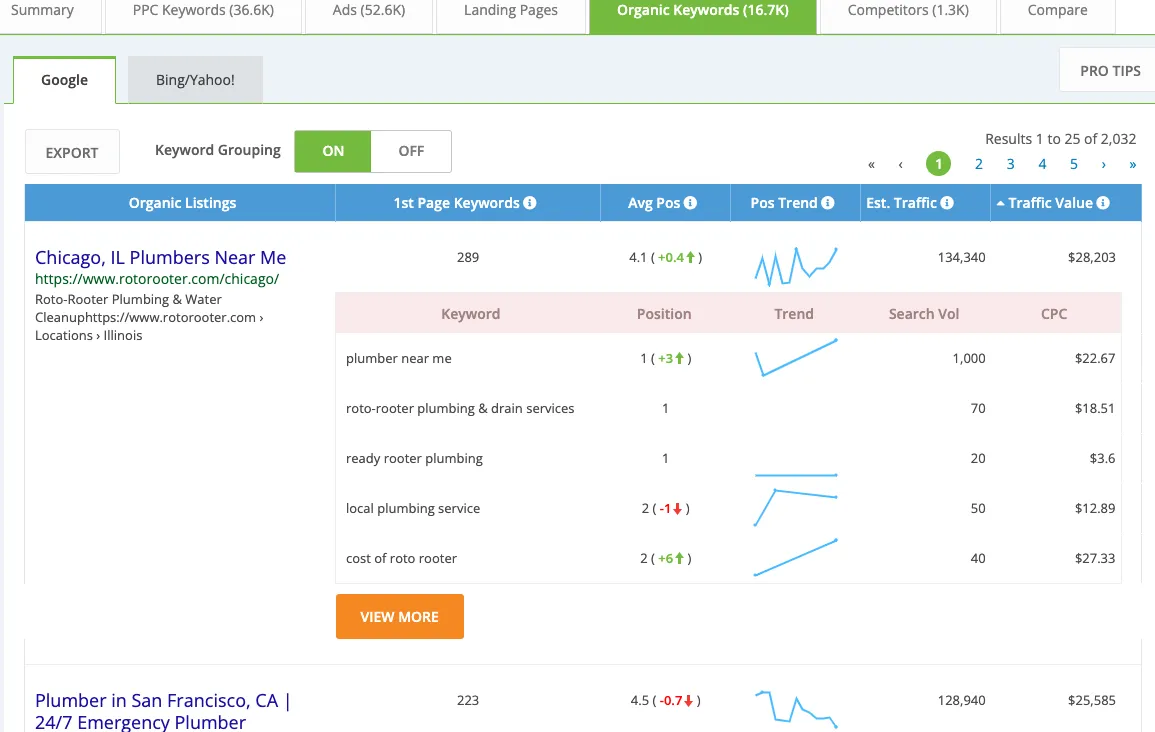The image size is (1155, 732).
Task: Click keyword 'plumber near me'
Action: tap(399, 359)
